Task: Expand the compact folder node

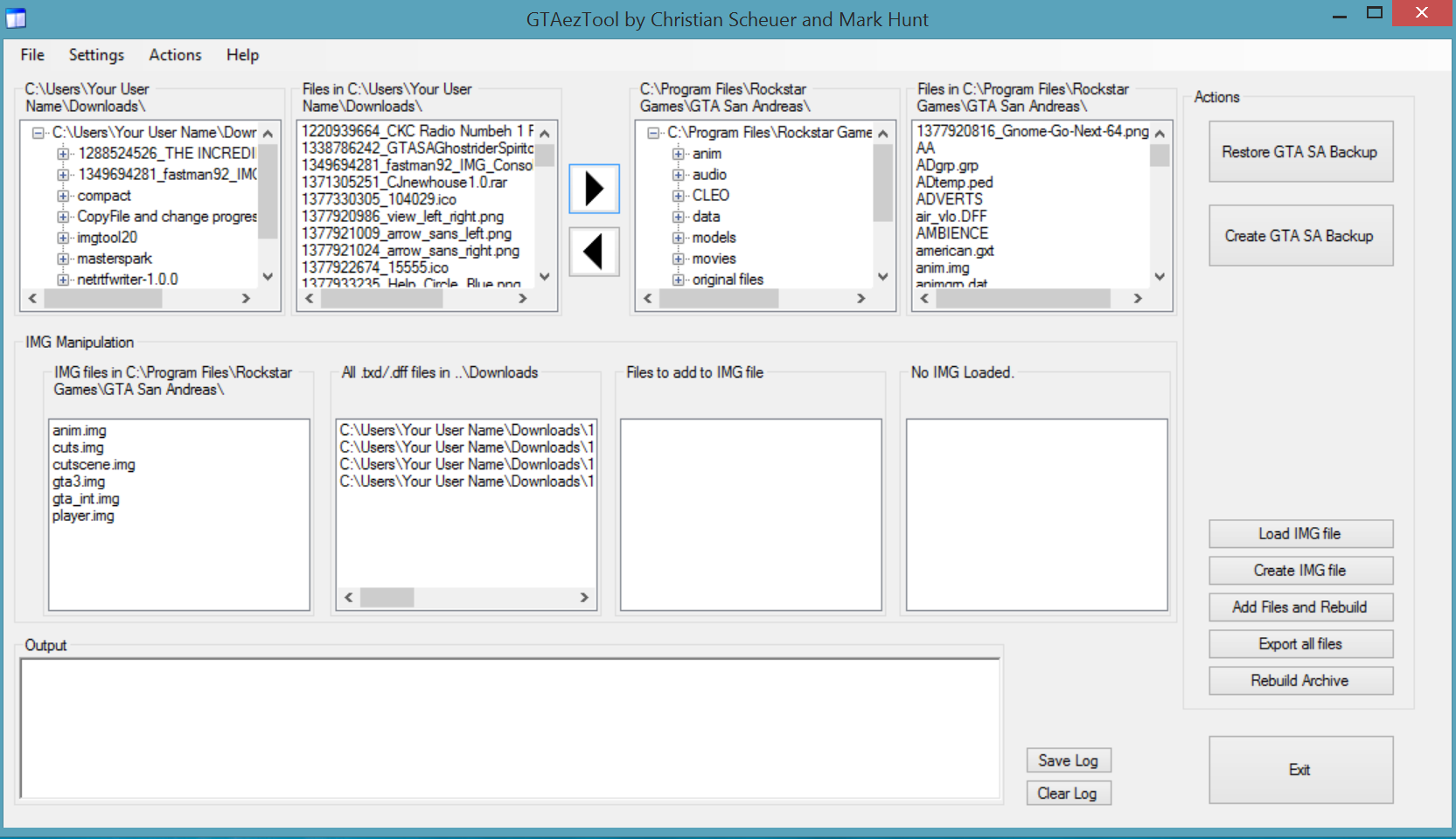Action: click(63, 196)
